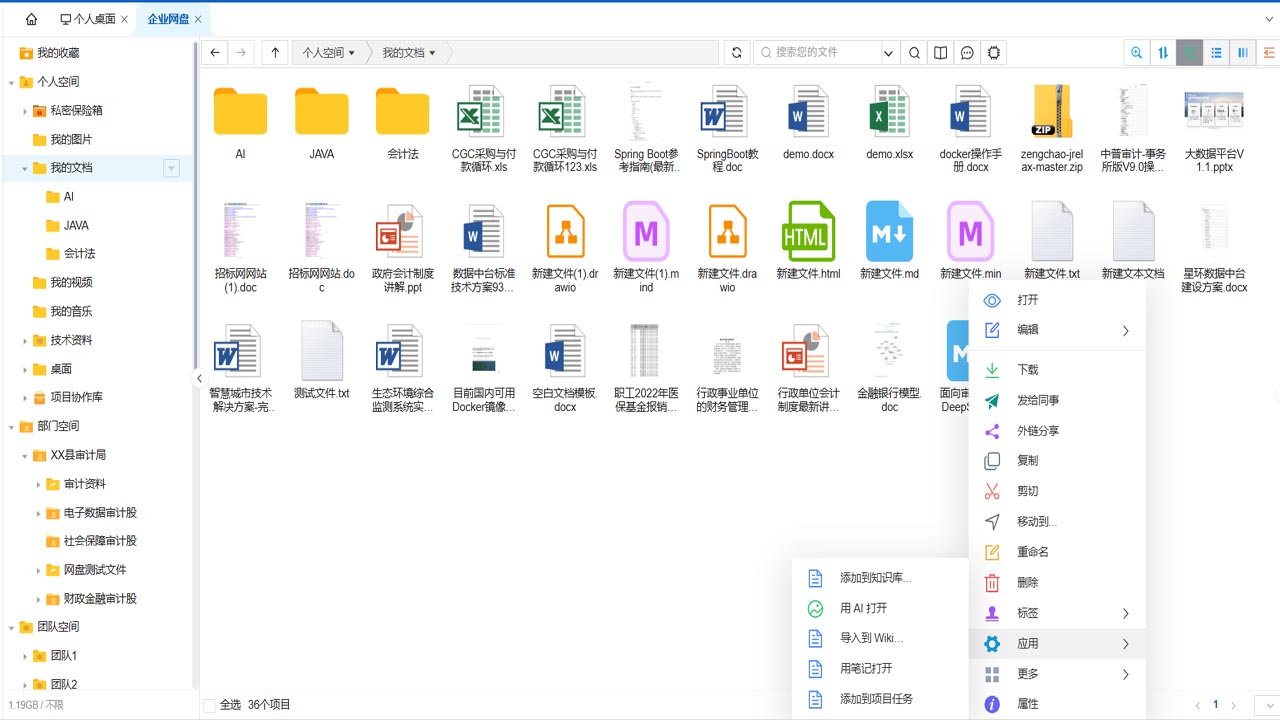Choose 用 AI 打开 in the submenu
Viewport: 1280px width, 720px height.
[880, 608]
